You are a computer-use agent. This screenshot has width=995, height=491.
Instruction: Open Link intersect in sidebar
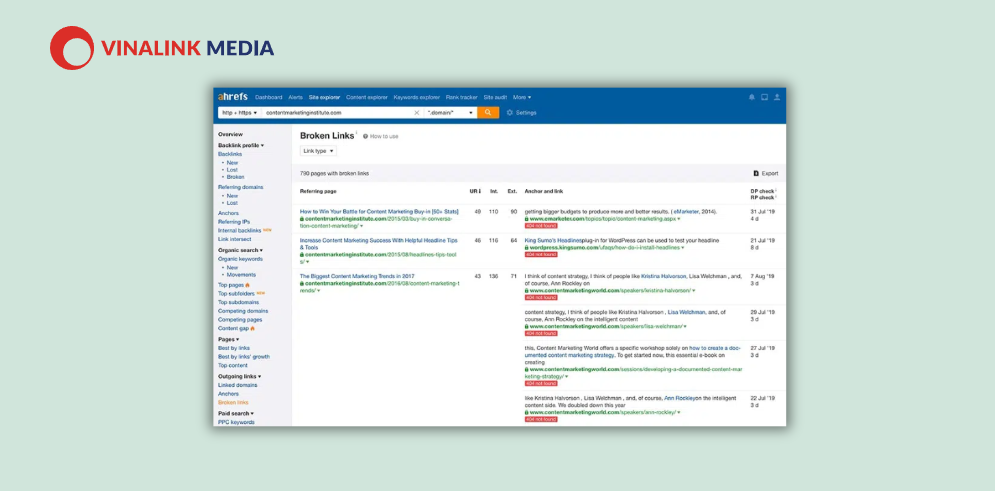pos(234,239)
